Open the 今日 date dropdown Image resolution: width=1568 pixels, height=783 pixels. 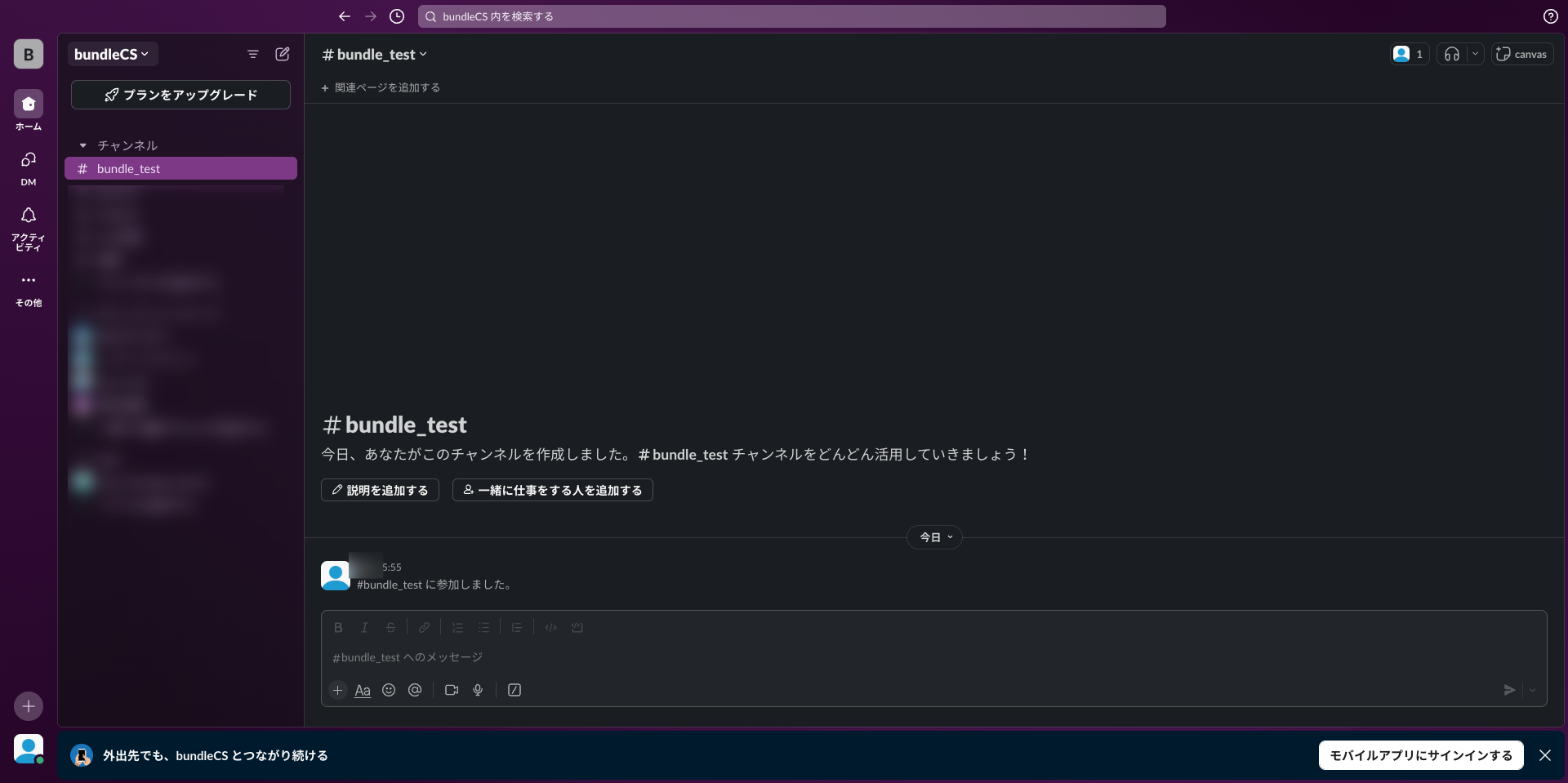pyautogui.click(x=935, y=537)
